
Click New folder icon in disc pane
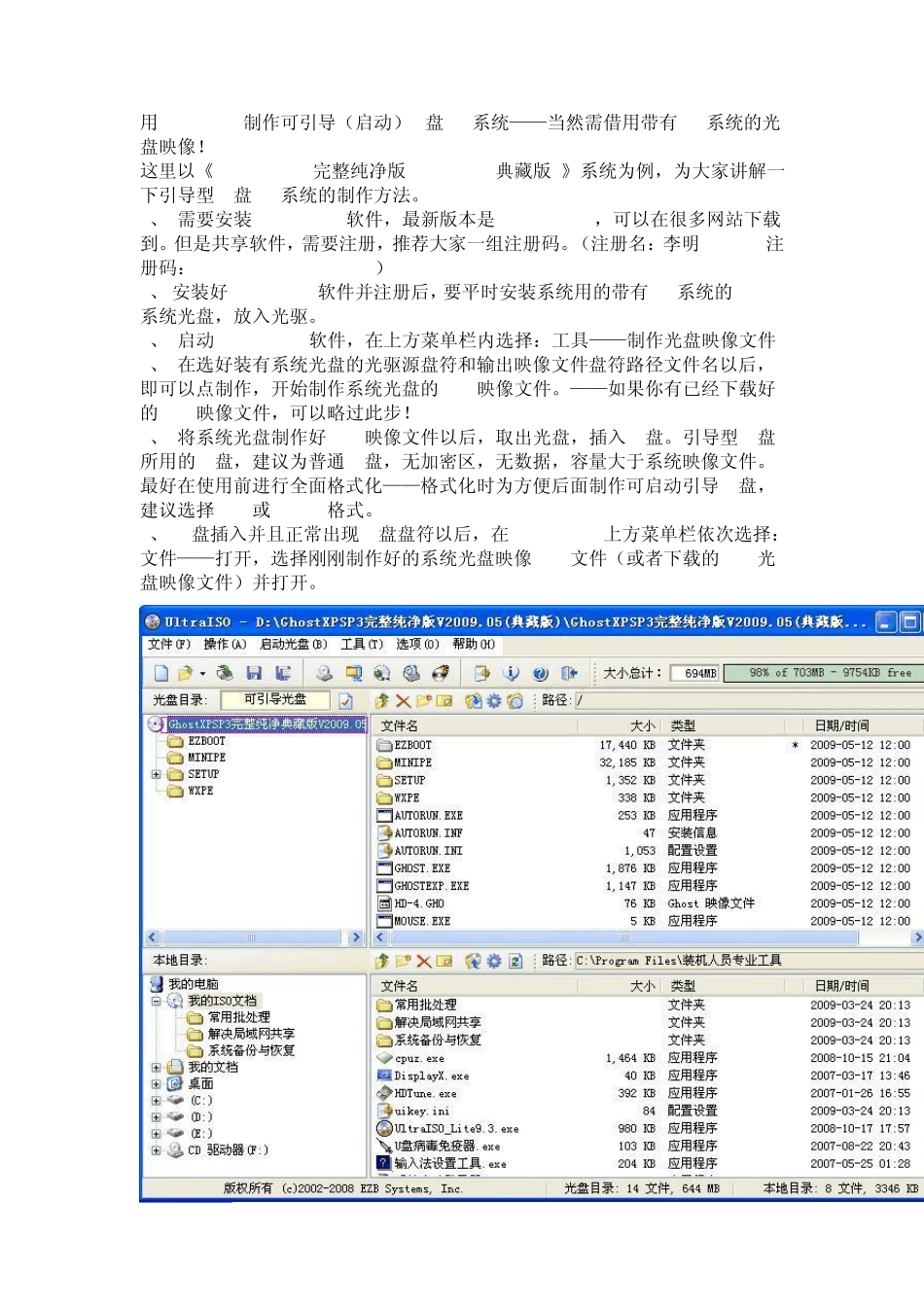click(x=423, y=700)
